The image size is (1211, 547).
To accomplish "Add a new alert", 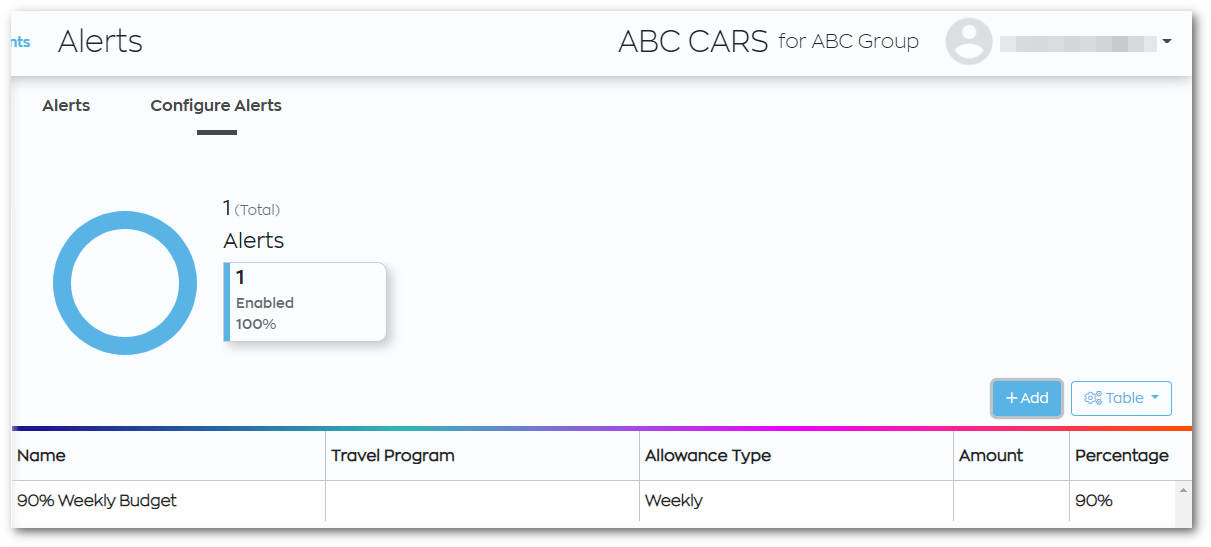I will pyautogui.click(x=1027, y=398).
